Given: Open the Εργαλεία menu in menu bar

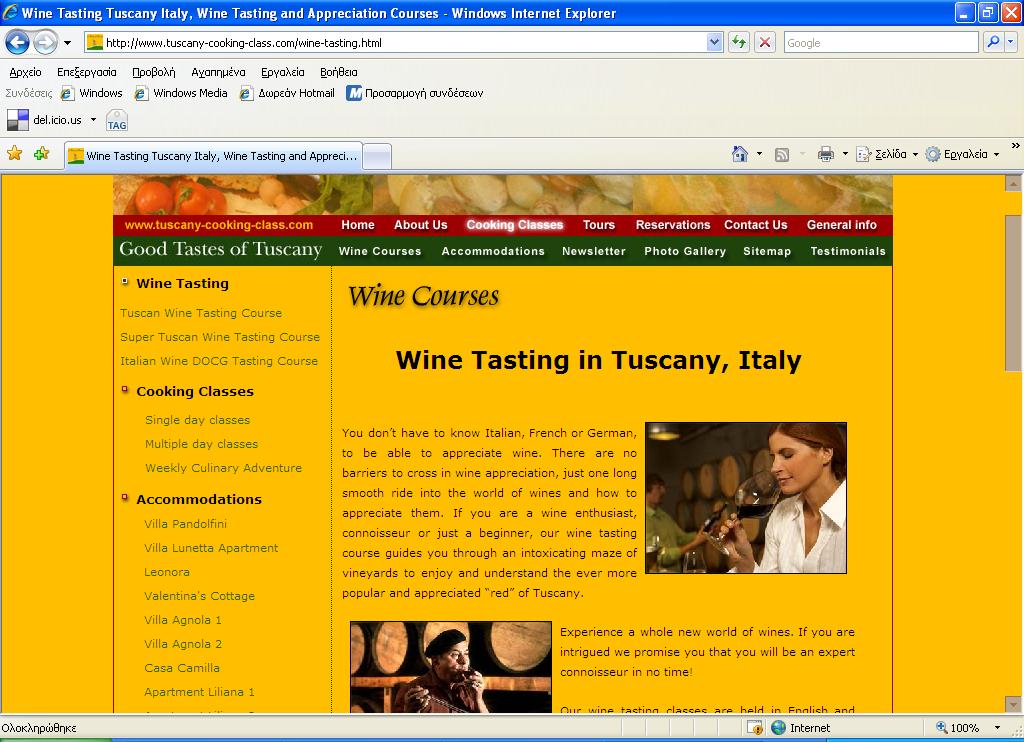Looking at the screenshot, I should click(x=282, y=72).
